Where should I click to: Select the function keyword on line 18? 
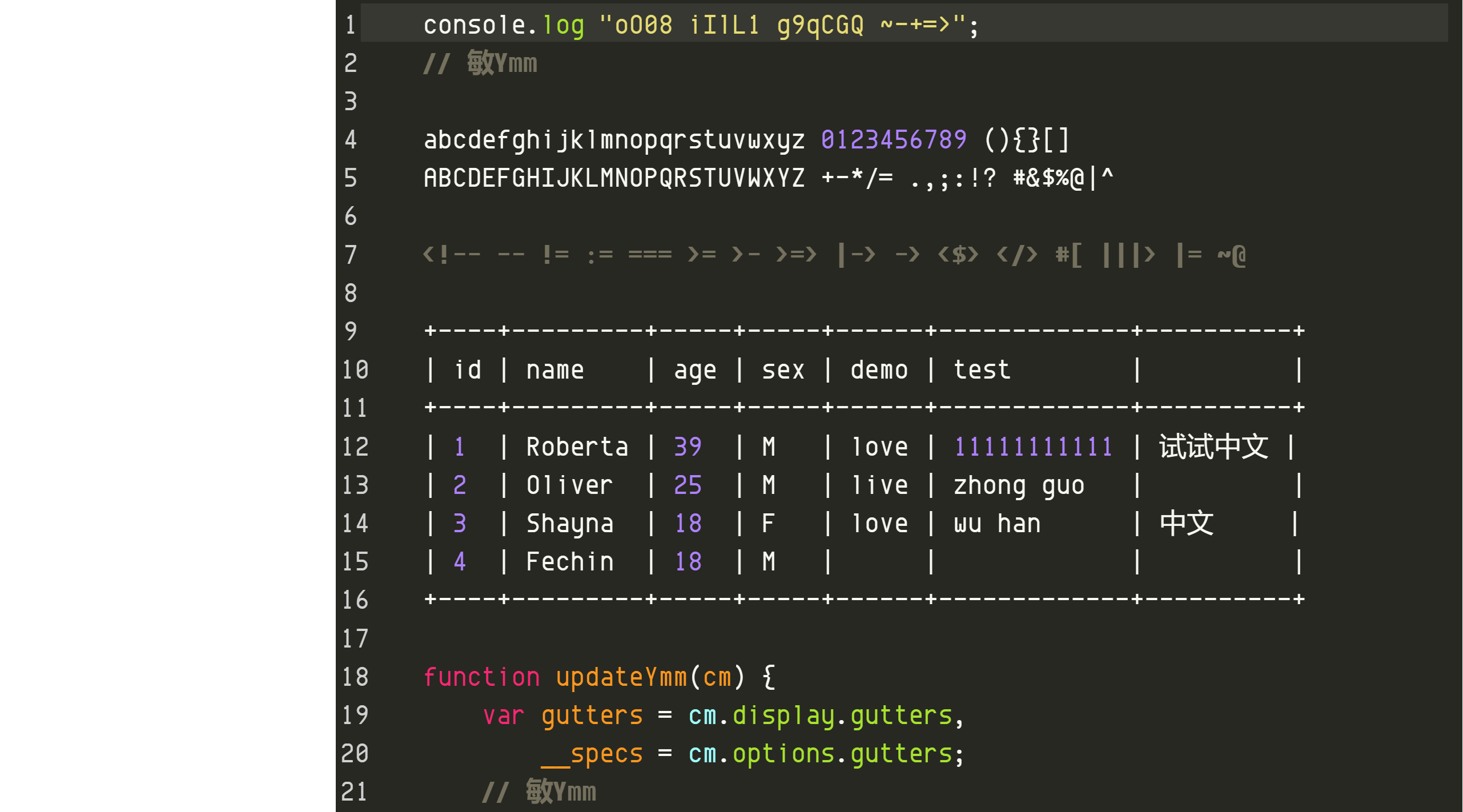coord(468,676)
